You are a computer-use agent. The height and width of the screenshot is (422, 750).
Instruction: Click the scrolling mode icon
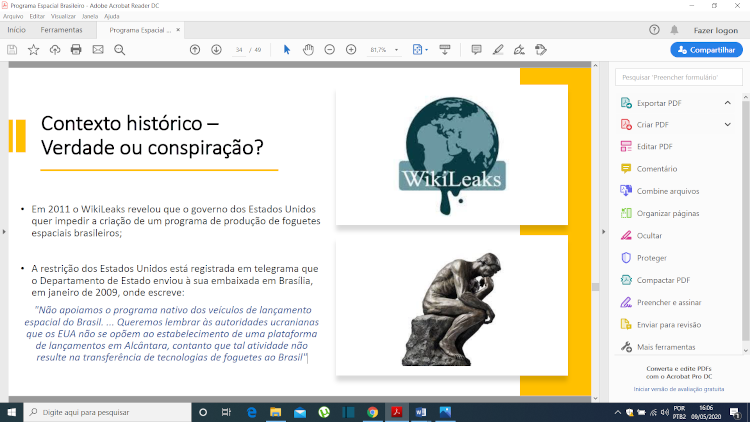[x=445, y=50]
